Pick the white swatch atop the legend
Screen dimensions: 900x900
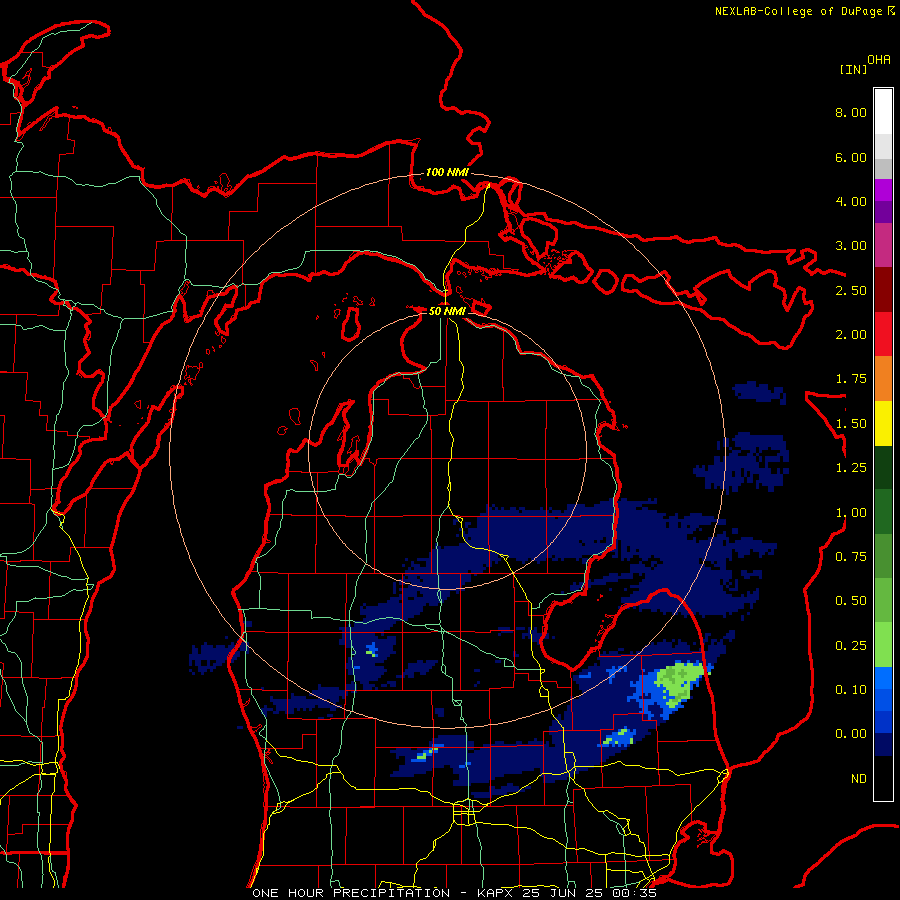(x=883, y=112)
